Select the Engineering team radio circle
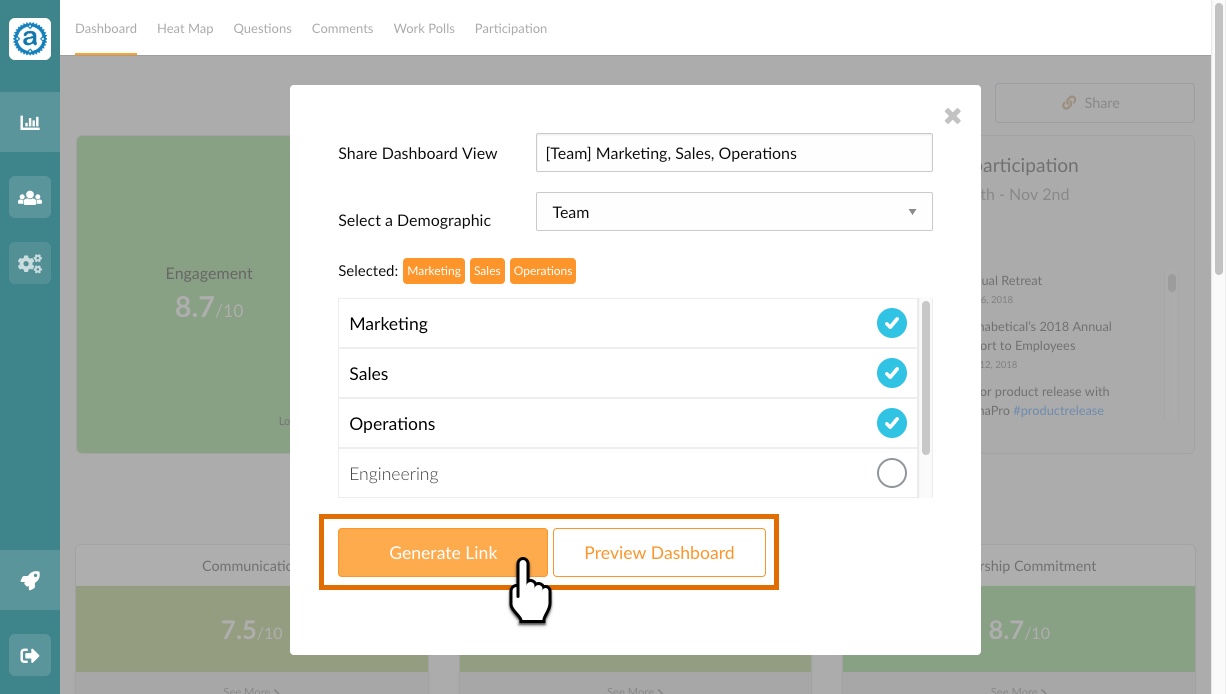 892,473
